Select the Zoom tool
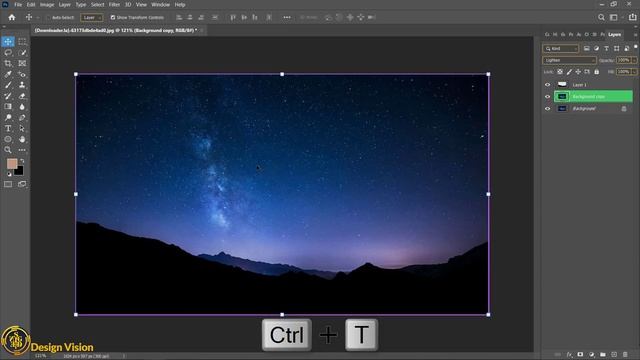The width and height of the screenshot is (640, 360). click(x=8, y=150)
